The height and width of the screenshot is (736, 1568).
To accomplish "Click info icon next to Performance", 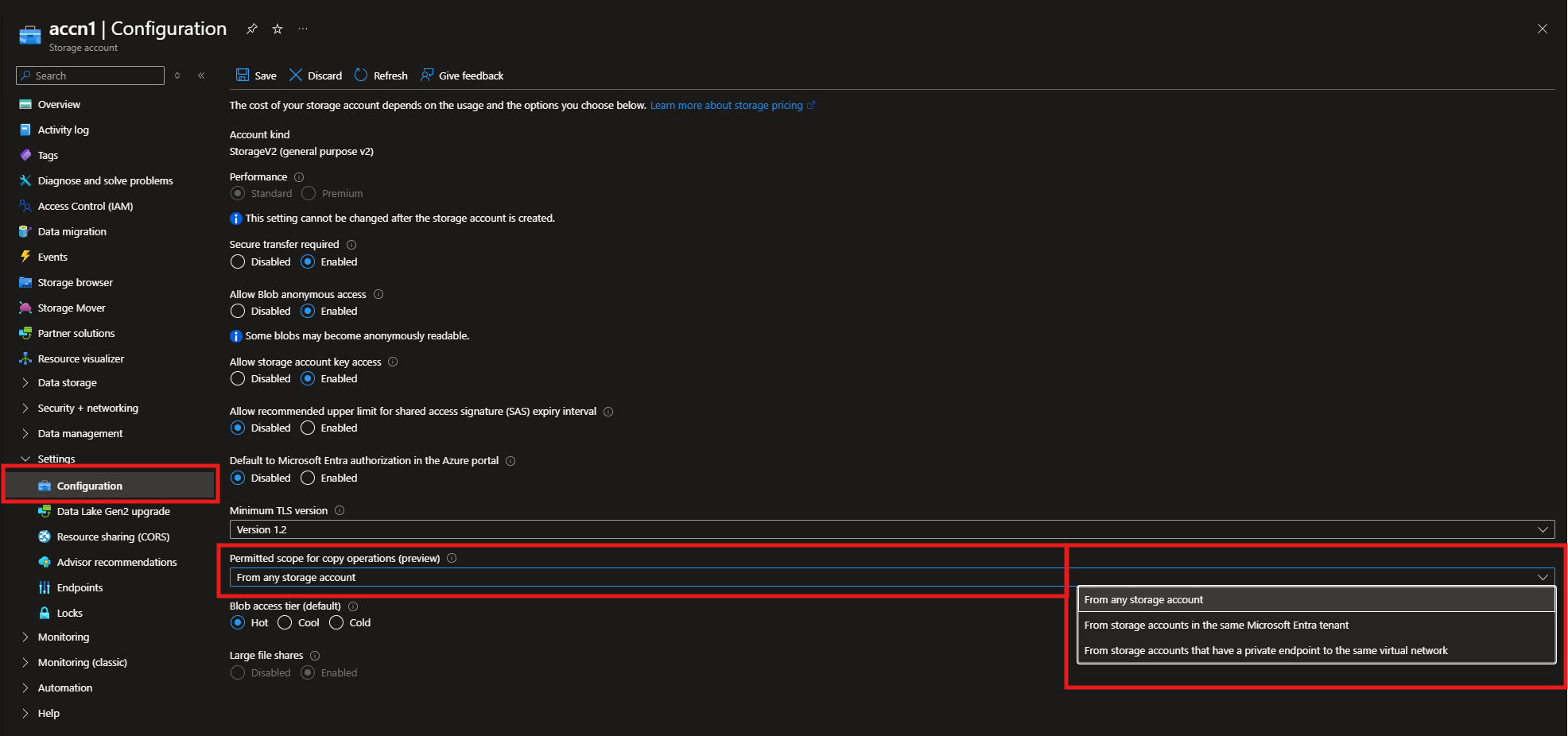I will pos(299,177).
